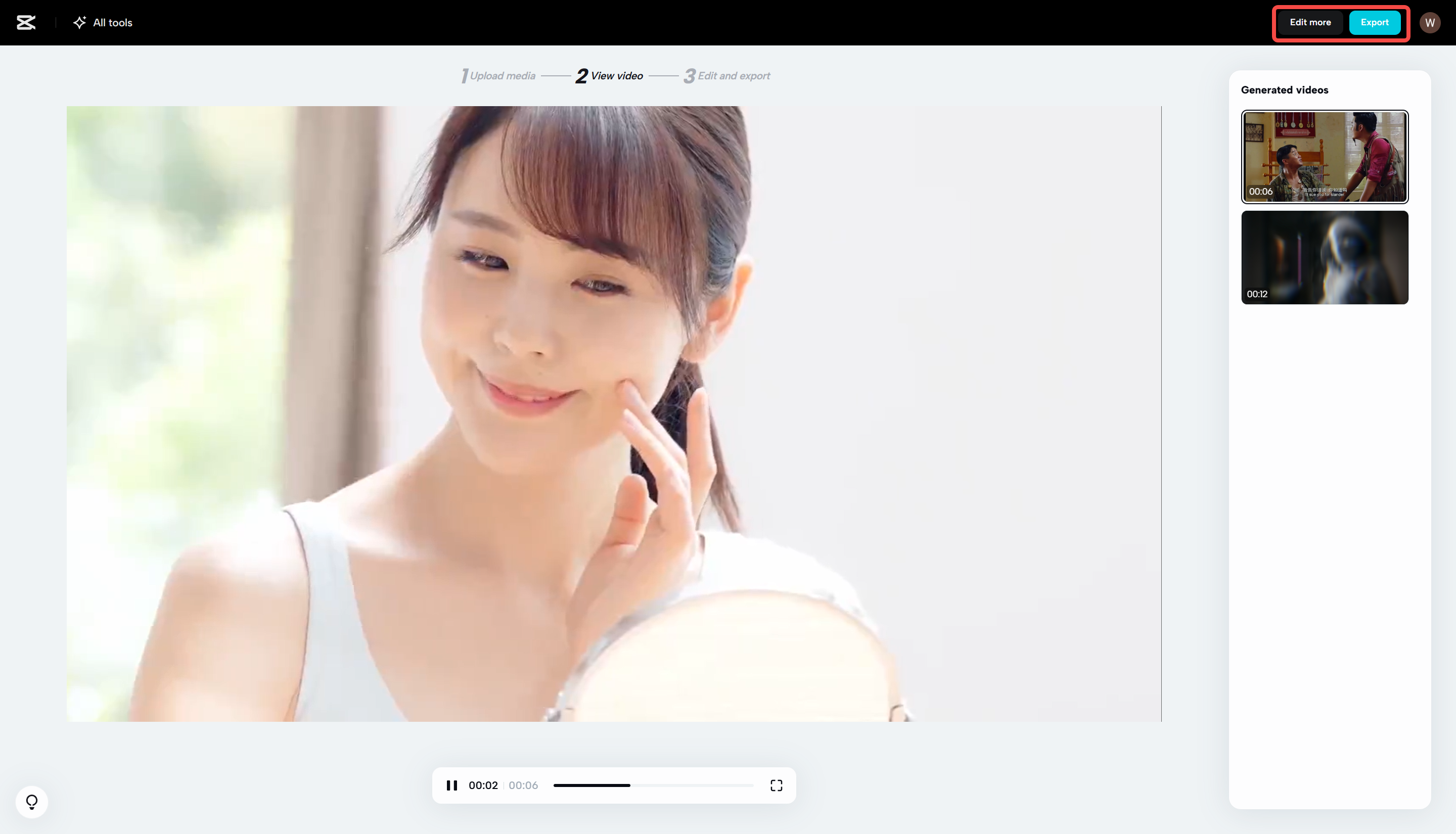The image size is (1456, 834).
Task: Click the 00:06 total duration in player bar
Action: (523, 785)
